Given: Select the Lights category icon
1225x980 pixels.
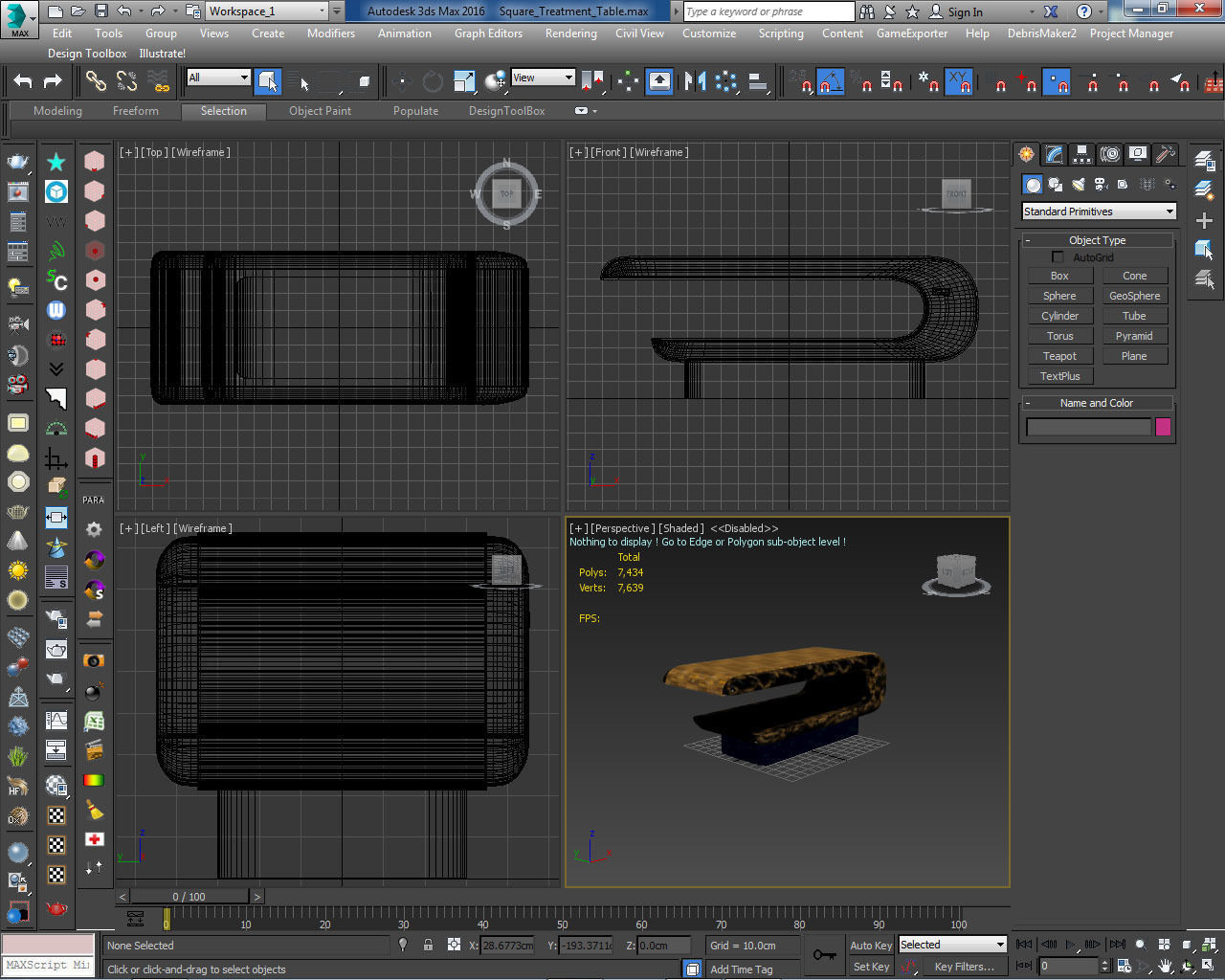Looking at the screenshot, I should [x=1079, y=185].
